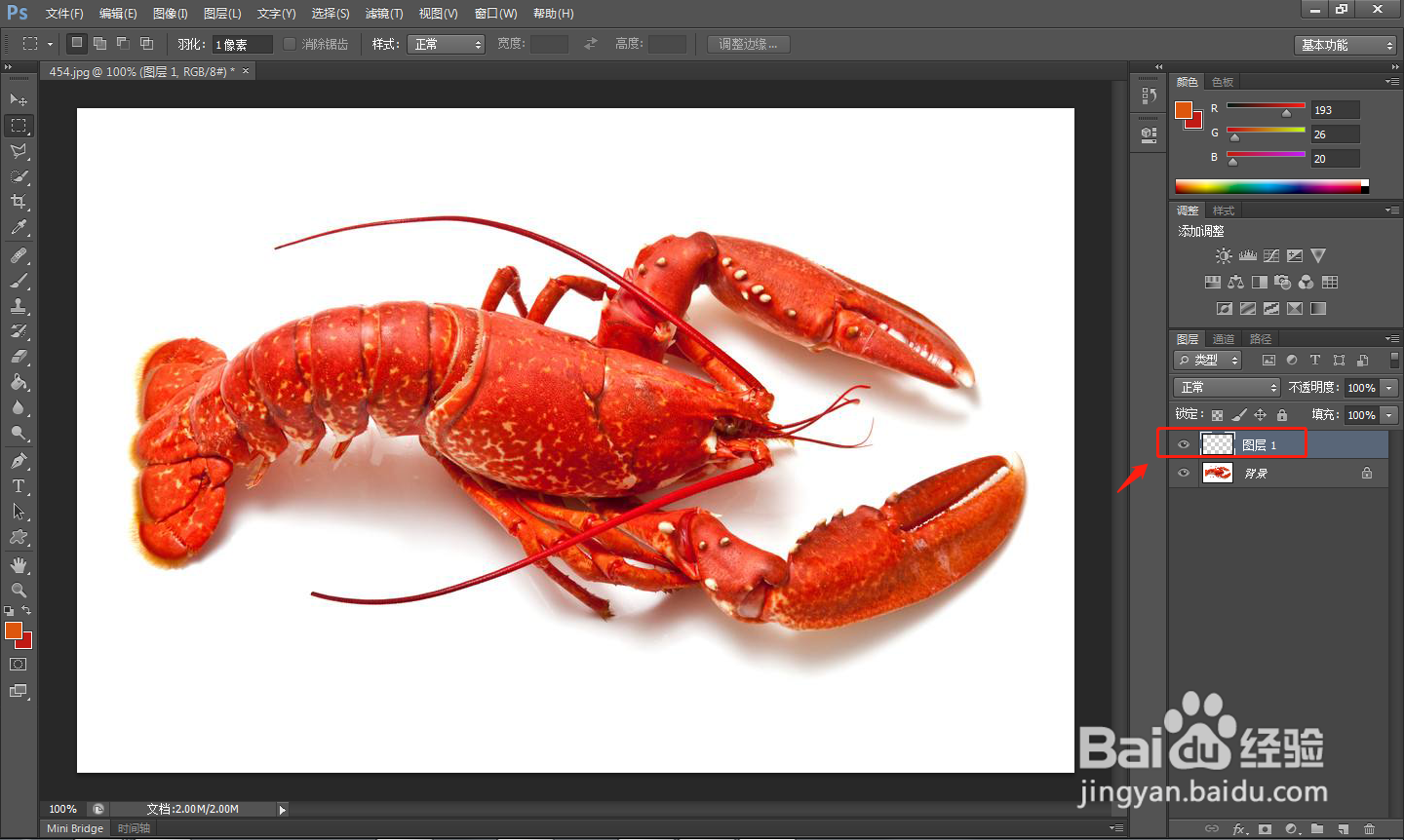
Task: Select the History Brush tool
Action: (x=19, y=331)
